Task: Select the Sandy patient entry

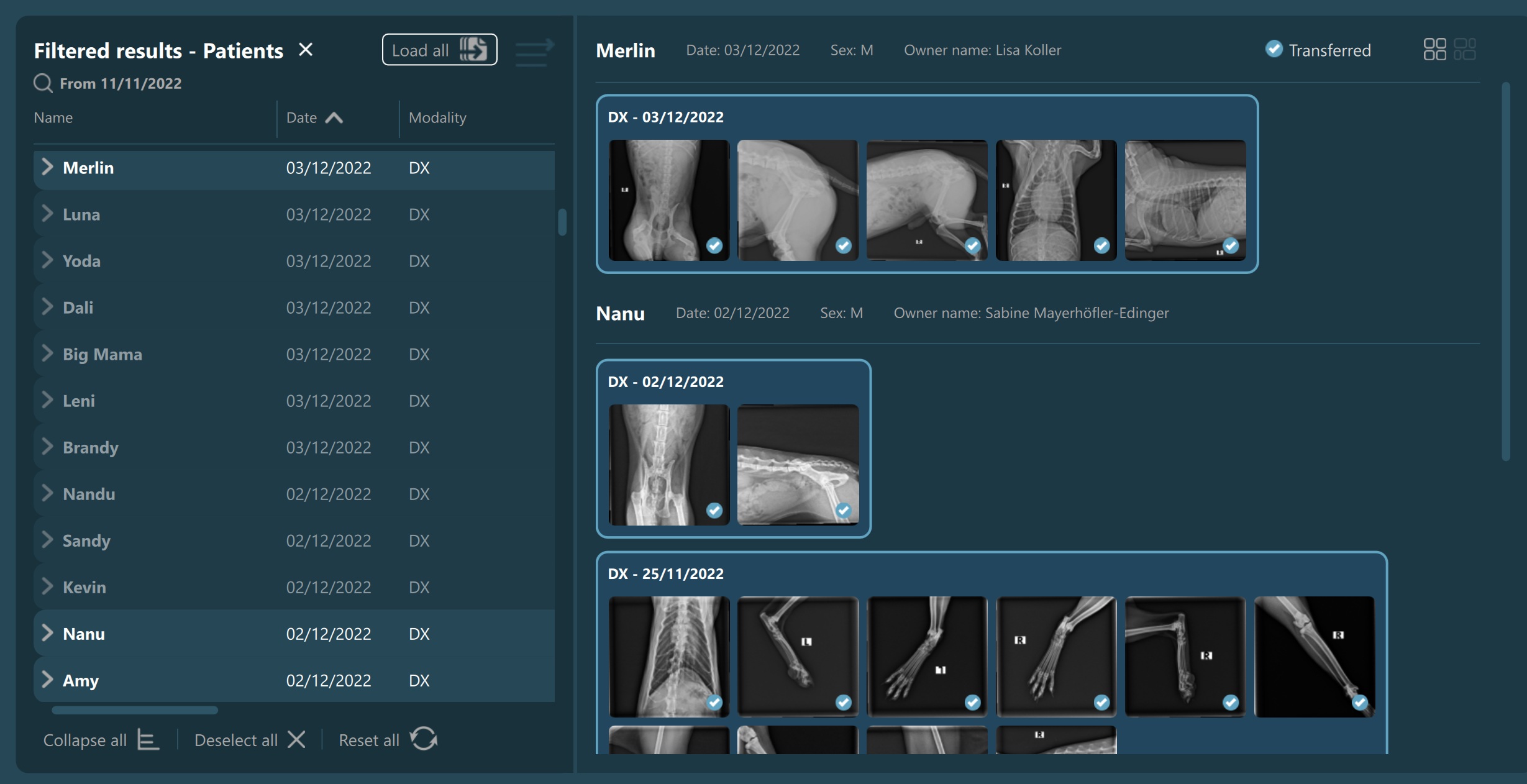Action: pyautogui.click(x=87, y=541)
